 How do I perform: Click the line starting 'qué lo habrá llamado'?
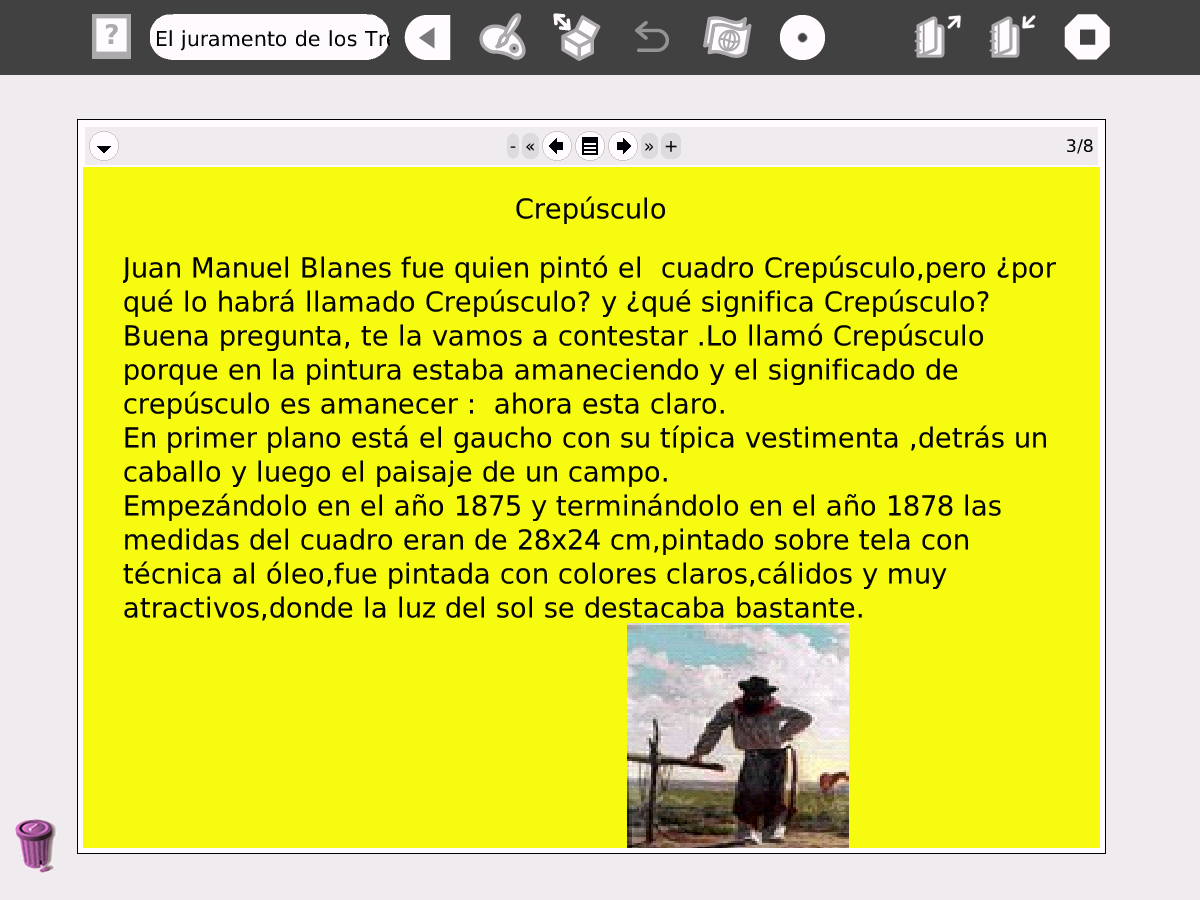click(556, 302)
